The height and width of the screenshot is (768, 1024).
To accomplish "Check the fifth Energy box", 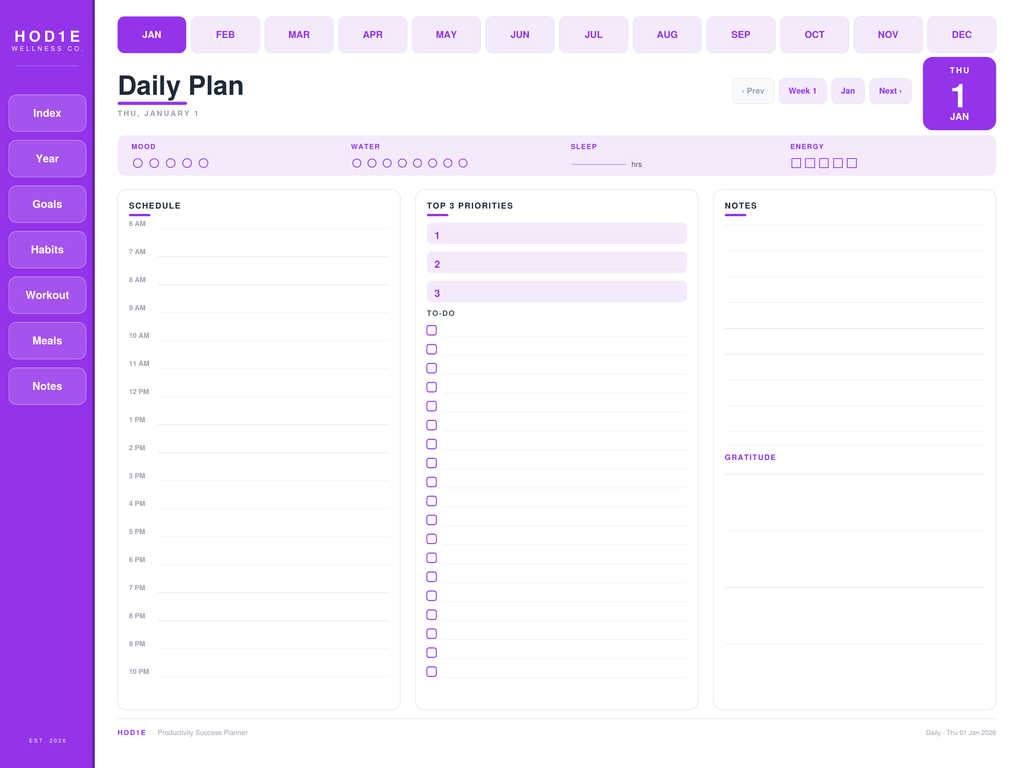I will pyautogui.click(x=852, y=163).
